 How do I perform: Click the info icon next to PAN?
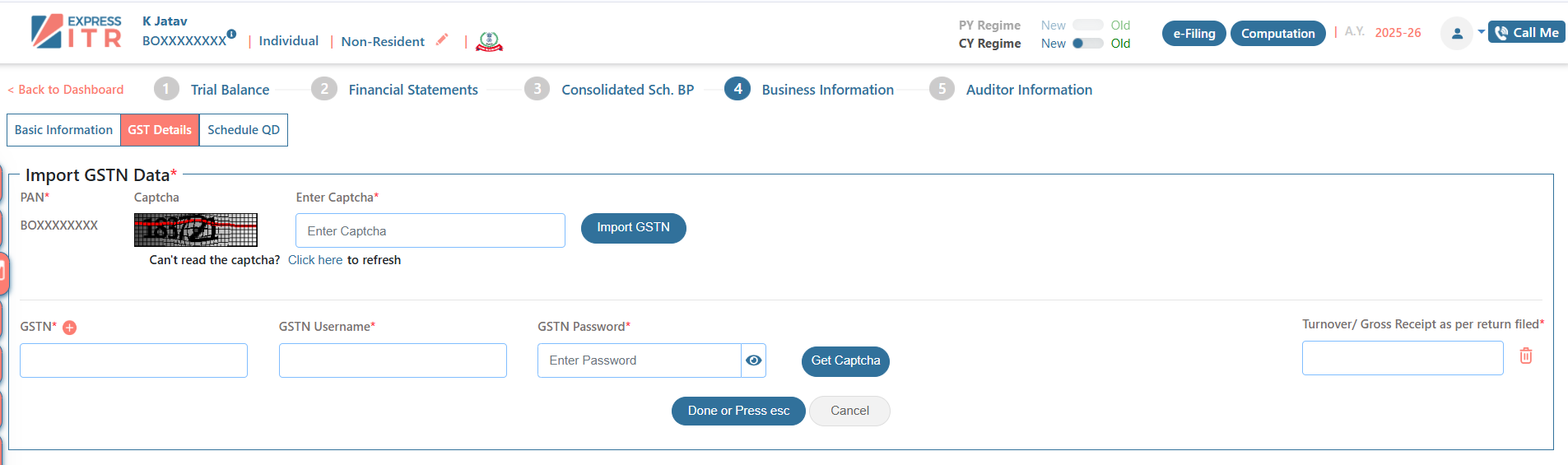coord(231,34)
